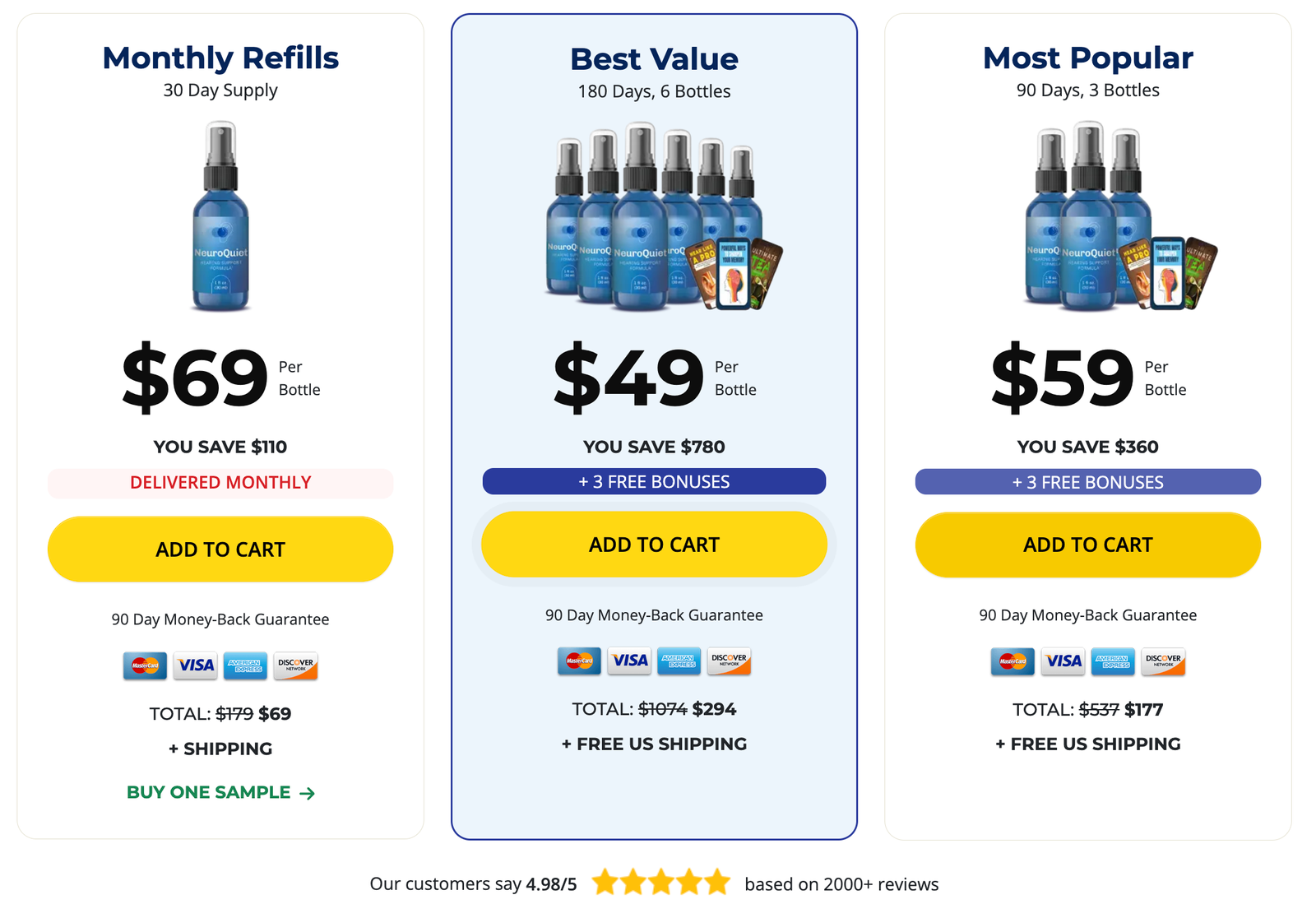Click Visa icon in Best Value card
Screen dimensions: 1316x918
click(x=629, y=661)
